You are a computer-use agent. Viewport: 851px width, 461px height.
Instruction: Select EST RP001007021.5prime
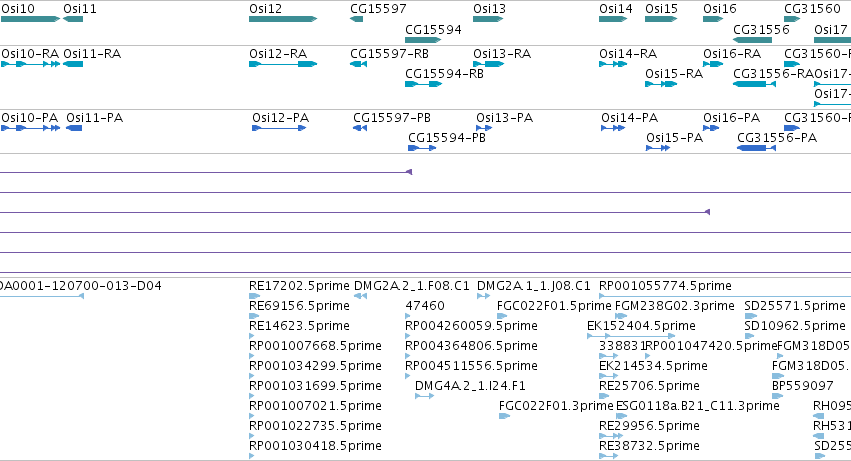click(315, 406)
